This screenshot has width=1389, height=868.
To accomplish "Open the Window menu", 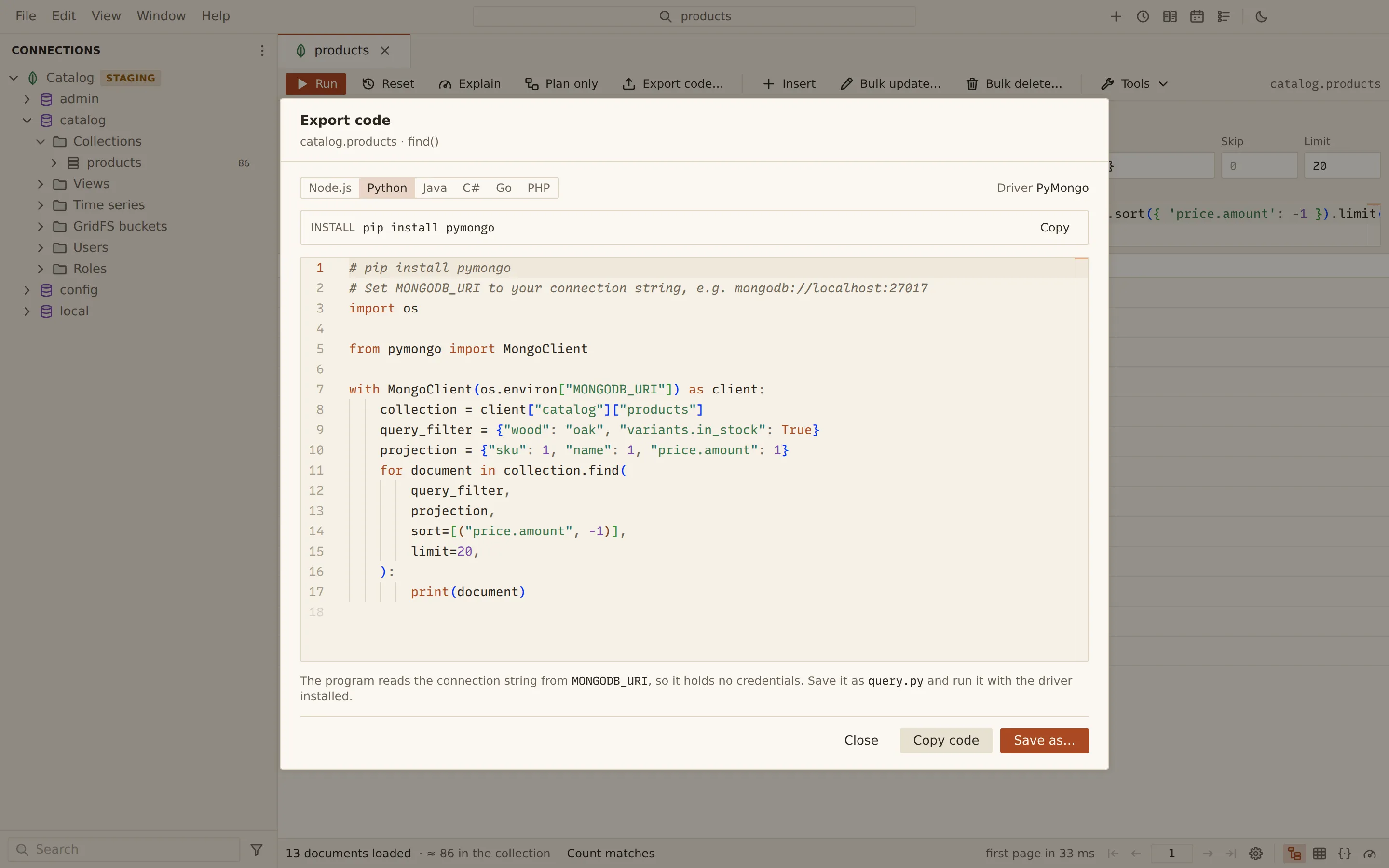I will pyautogui.click(x=161, y=16).
